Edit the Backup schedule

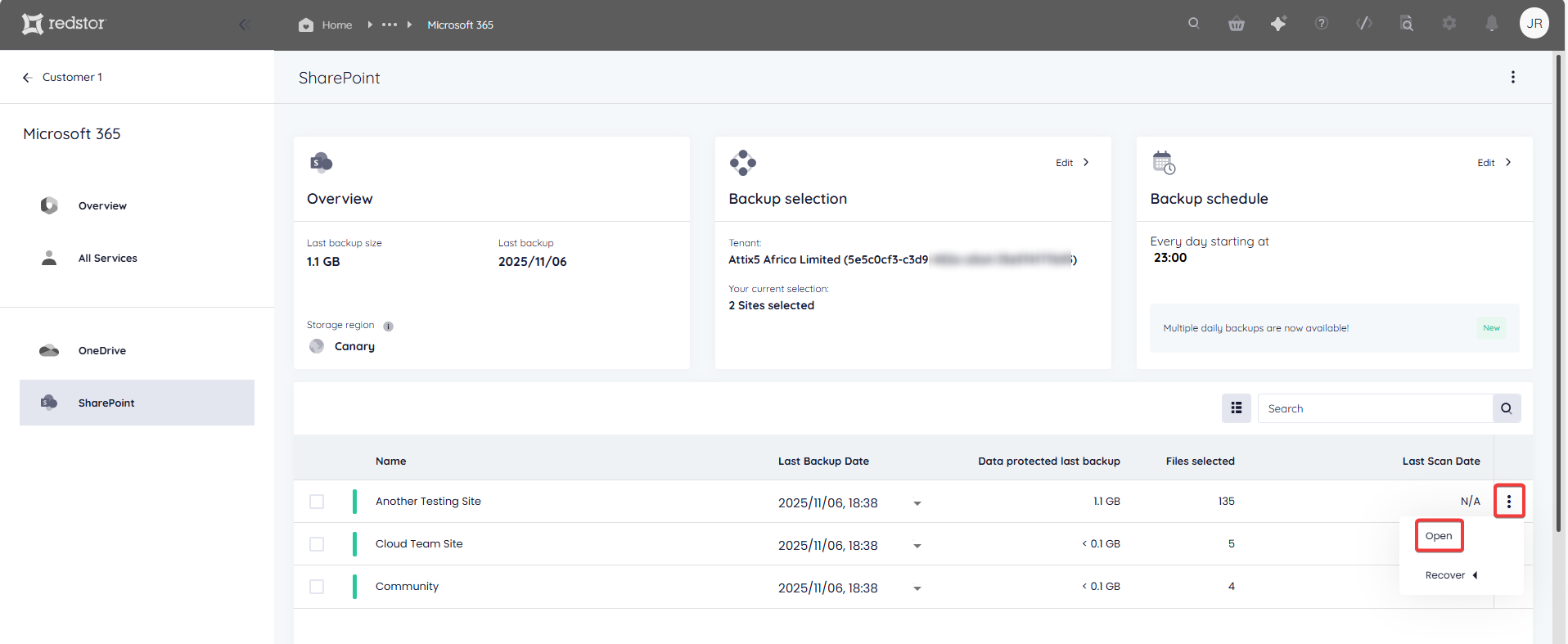tap(1494, 163)
